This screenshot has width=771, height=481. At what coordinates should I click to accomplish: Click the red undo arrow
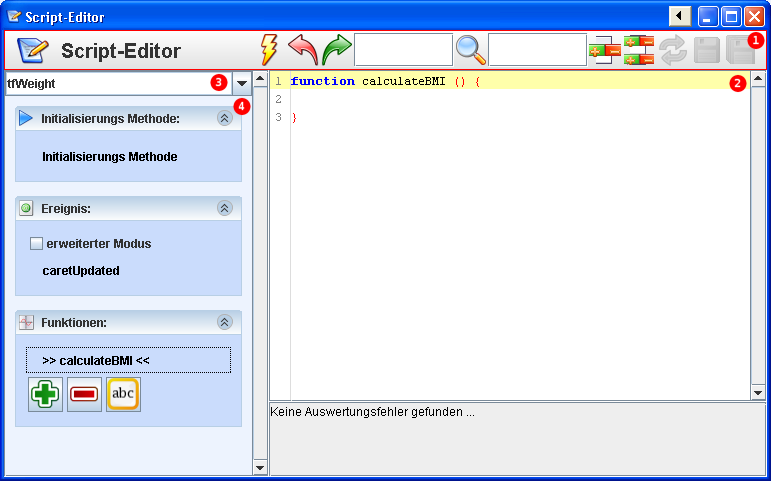pyautogui.click(x=302, y=50)
